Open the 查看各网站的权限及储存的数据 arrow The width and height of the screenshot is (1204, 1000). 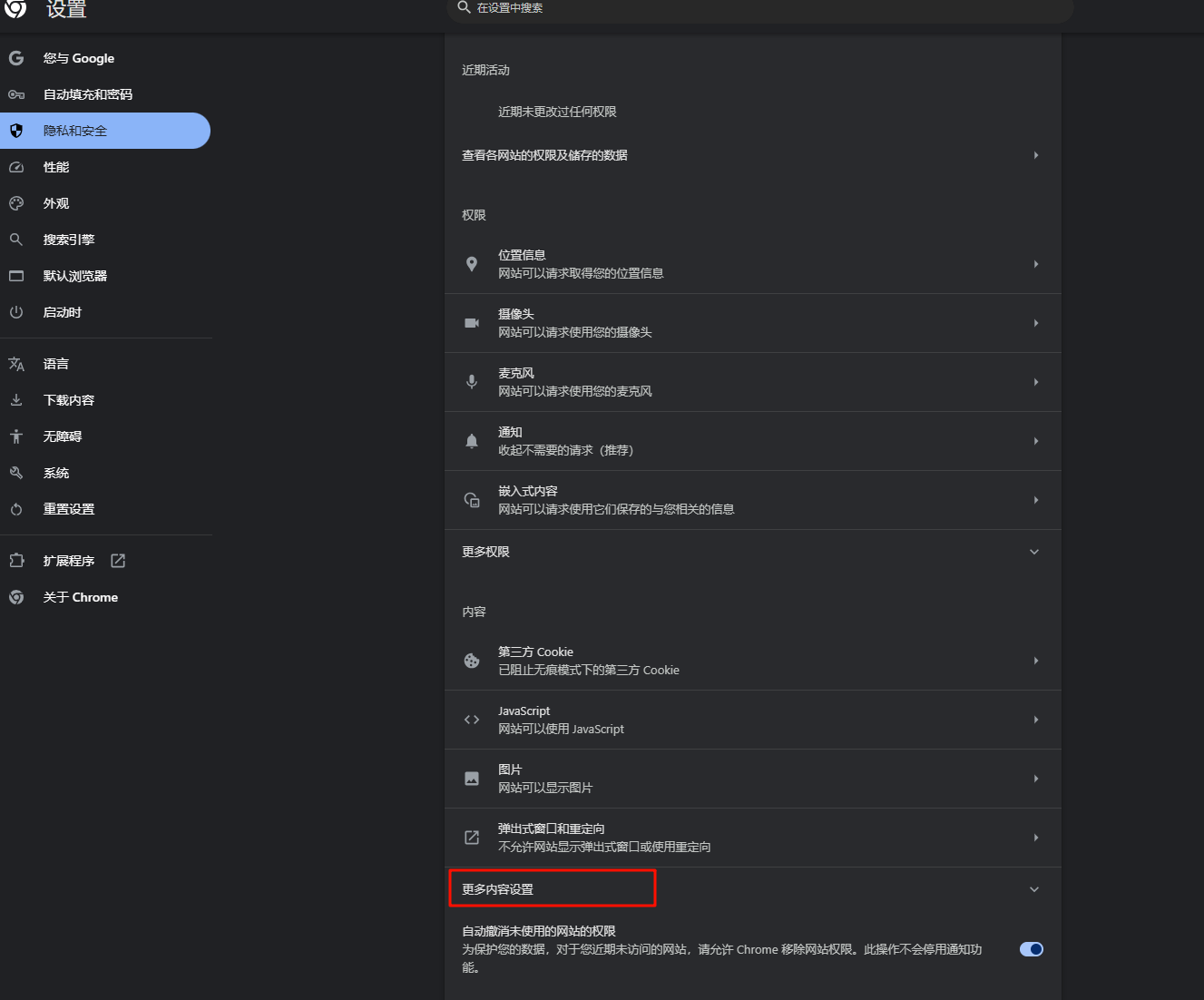pyautogui.click(x=1036, y=155)
